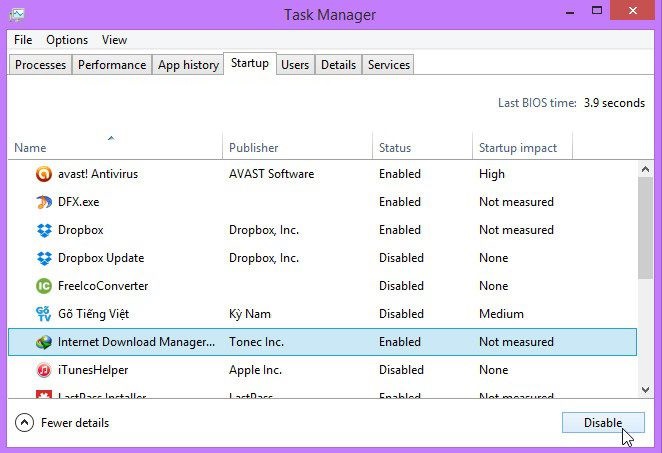
Task: Sort by the Publisher column header
Action: pyautogui.click(x=297, y=146)
